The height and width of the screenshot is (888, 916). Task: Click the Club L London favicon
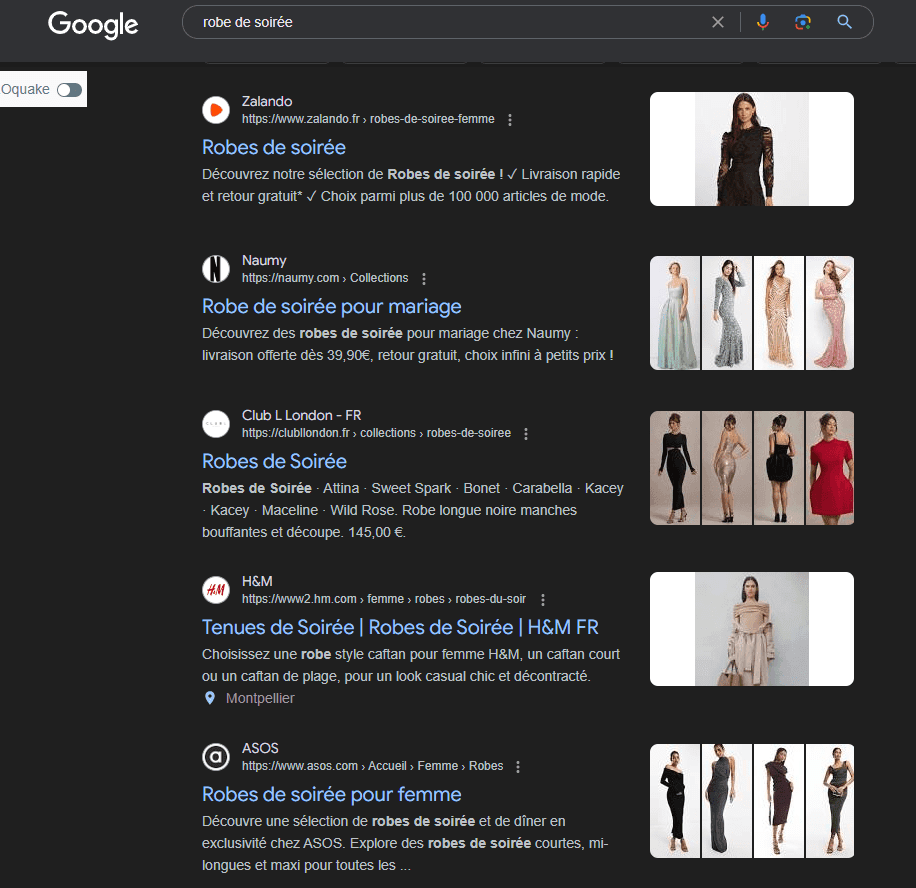(x=216, y=424)
